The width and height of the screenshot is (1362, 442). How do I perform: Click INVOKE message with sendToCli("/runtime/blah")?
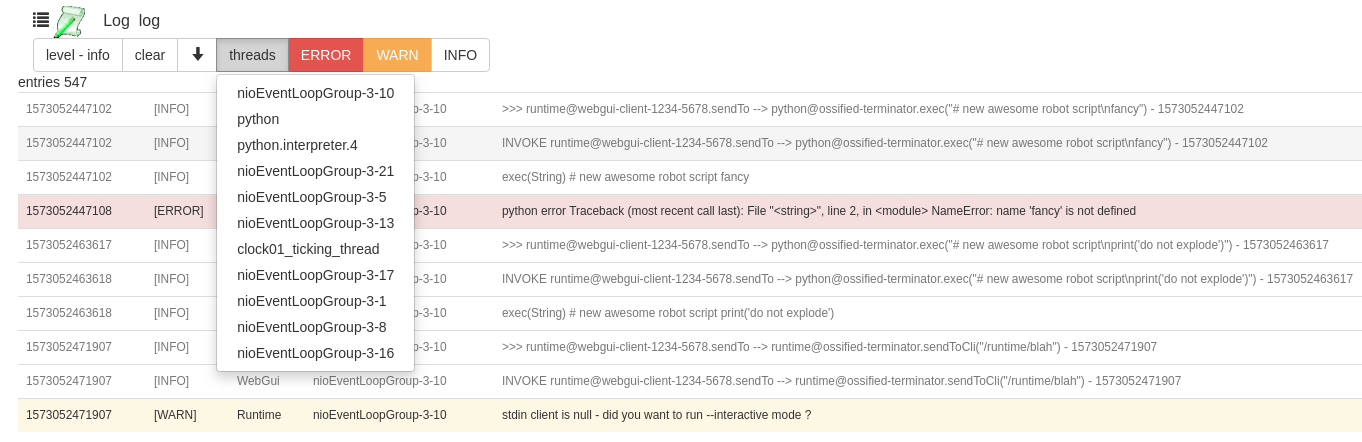point(841,381)
